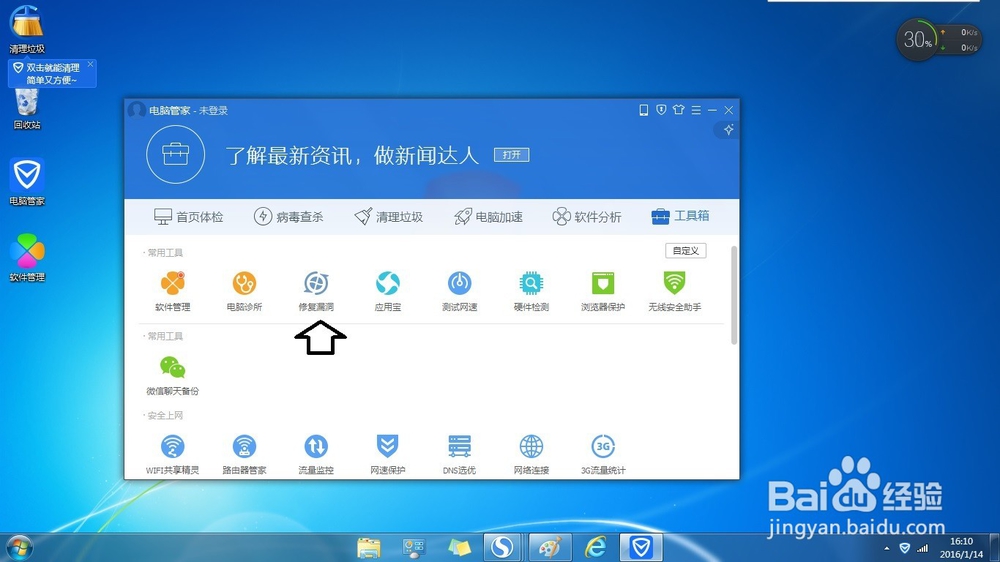Viewport: 1000px width, 562px height.
Task: Click the sparkle icon below close button
Action: coord(728,130)
